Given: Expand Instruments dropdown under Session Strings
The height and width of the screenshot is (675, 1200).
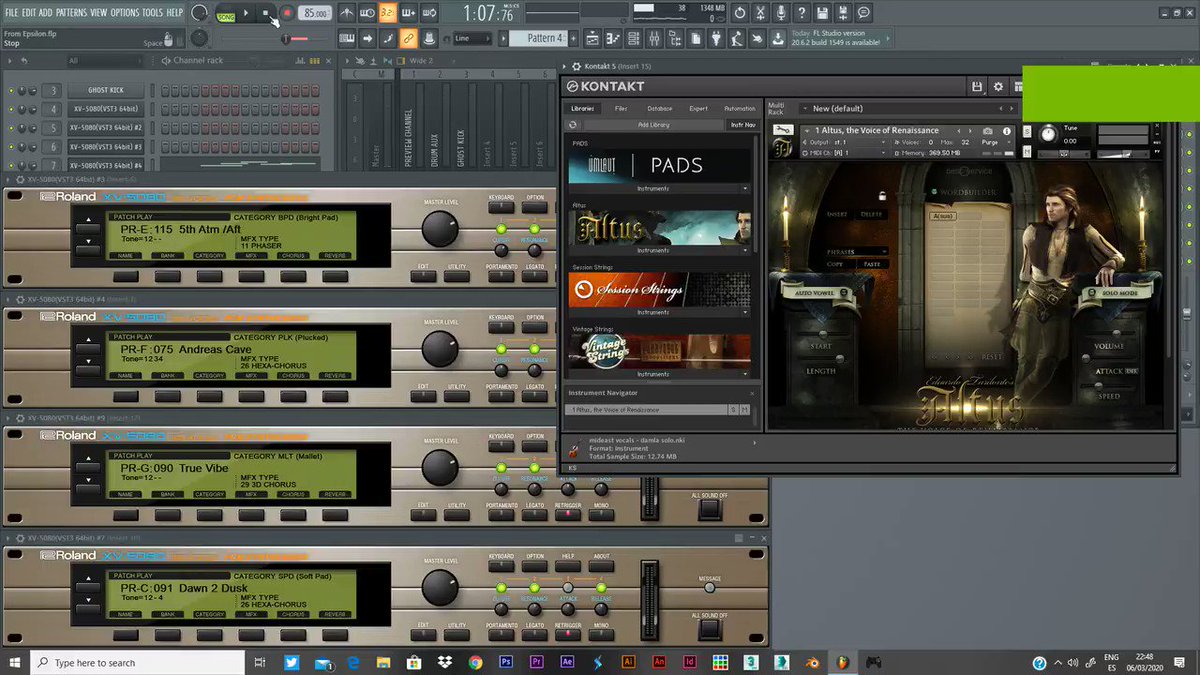Looking at the screenshot, I should [x=659, y=312].
